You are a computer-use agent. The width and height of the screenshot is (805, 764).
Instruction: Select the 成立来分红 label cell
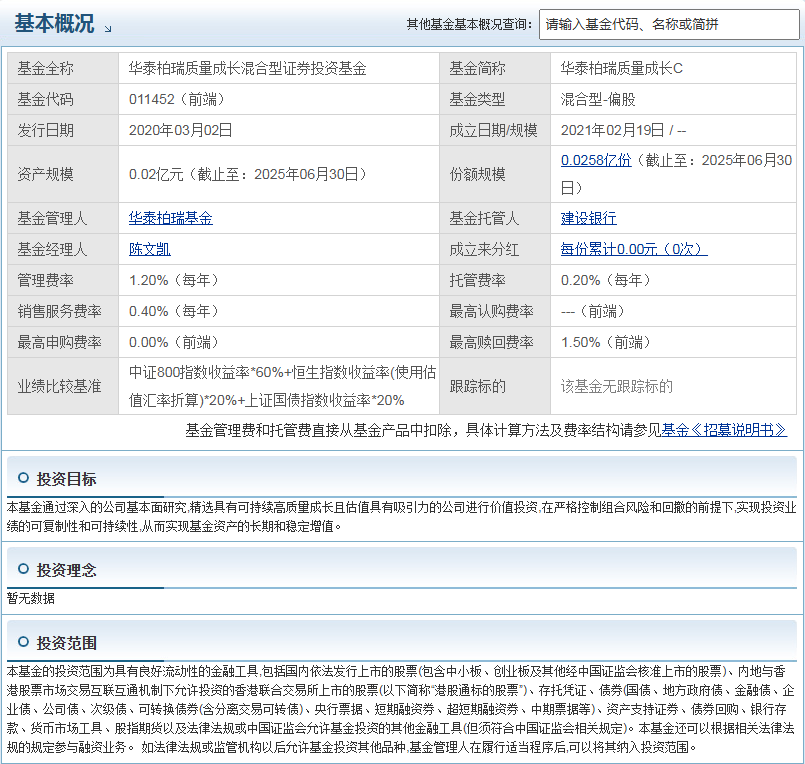(495, 249)
